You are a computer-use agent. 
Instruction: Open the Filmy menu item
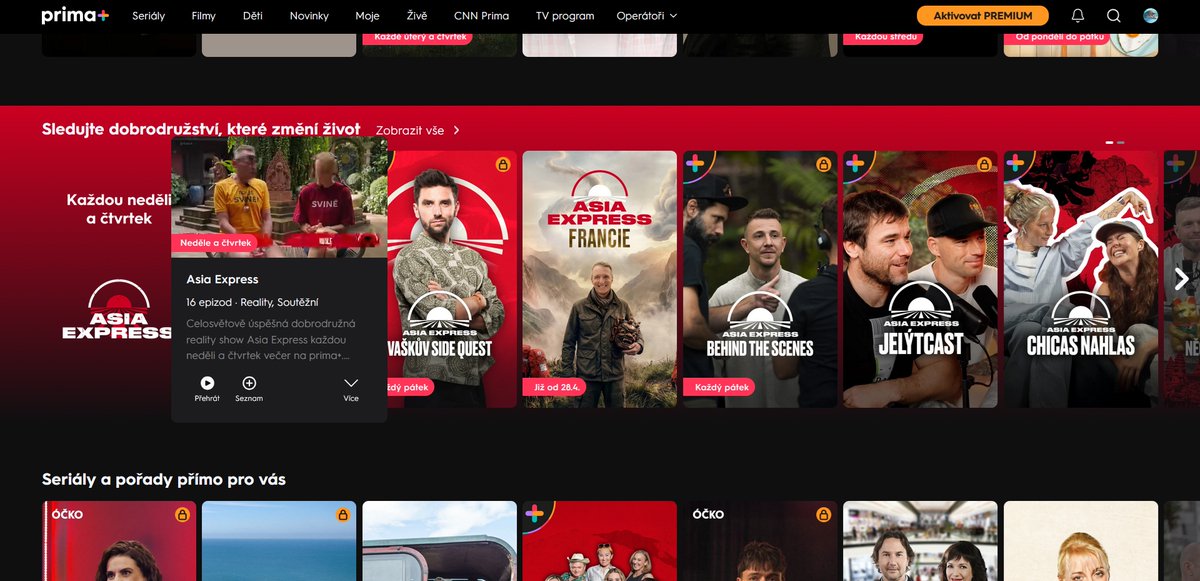click(x=204, y=16)
